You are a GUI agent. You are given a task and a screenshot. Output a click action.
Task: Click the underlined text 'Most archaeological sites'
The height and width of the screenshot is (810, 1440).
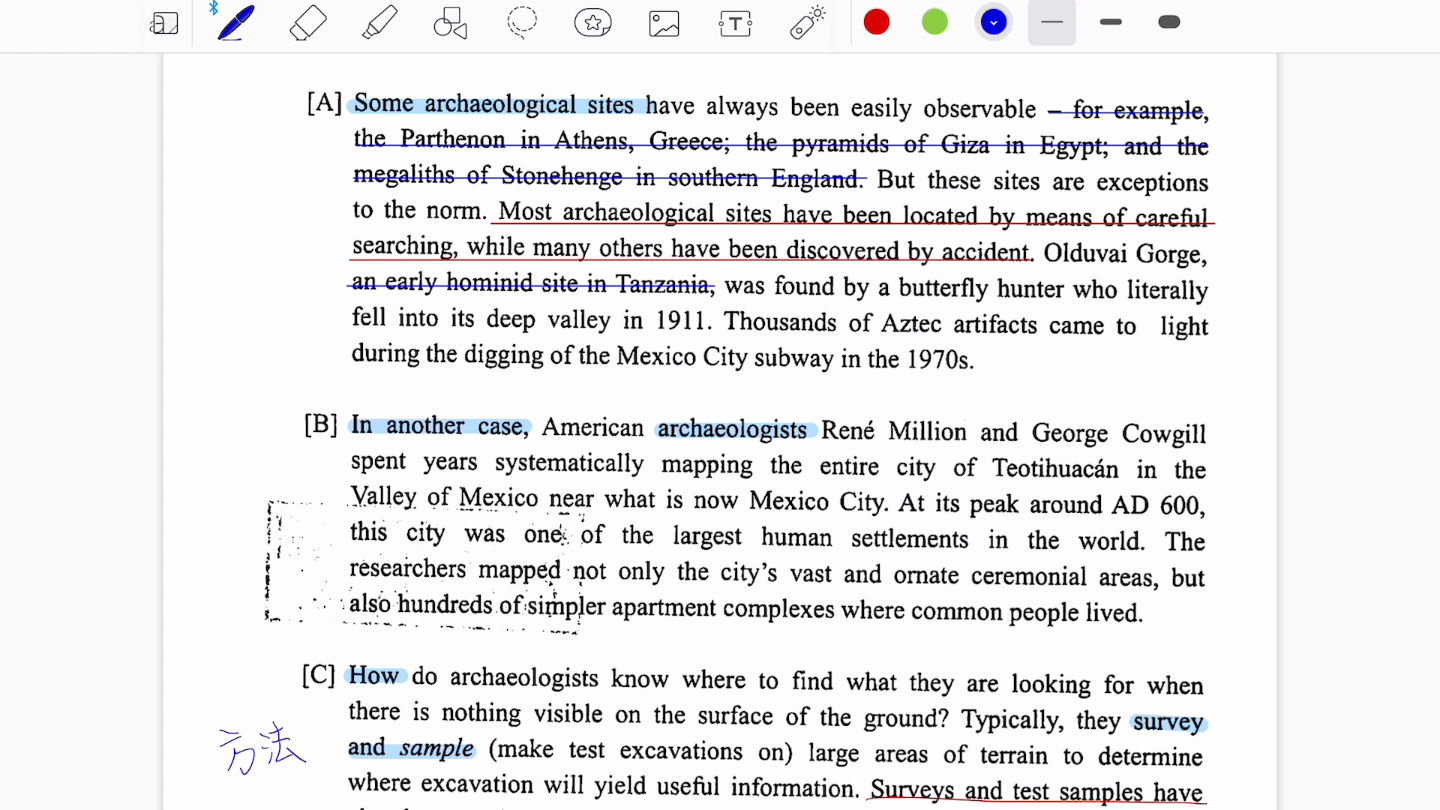click(x=635, y=213)
